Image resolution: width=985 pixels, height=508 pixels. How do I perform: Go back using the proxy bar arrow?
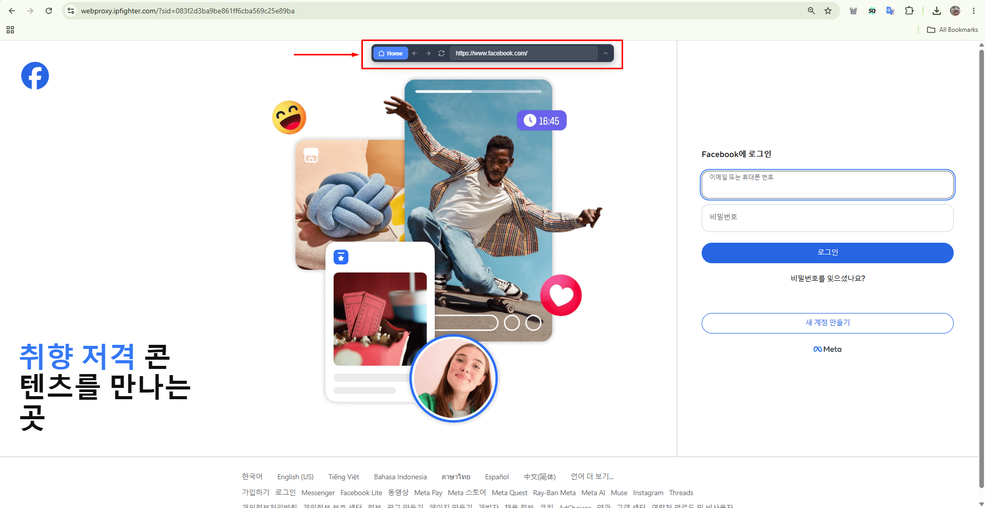coord(415,53)
